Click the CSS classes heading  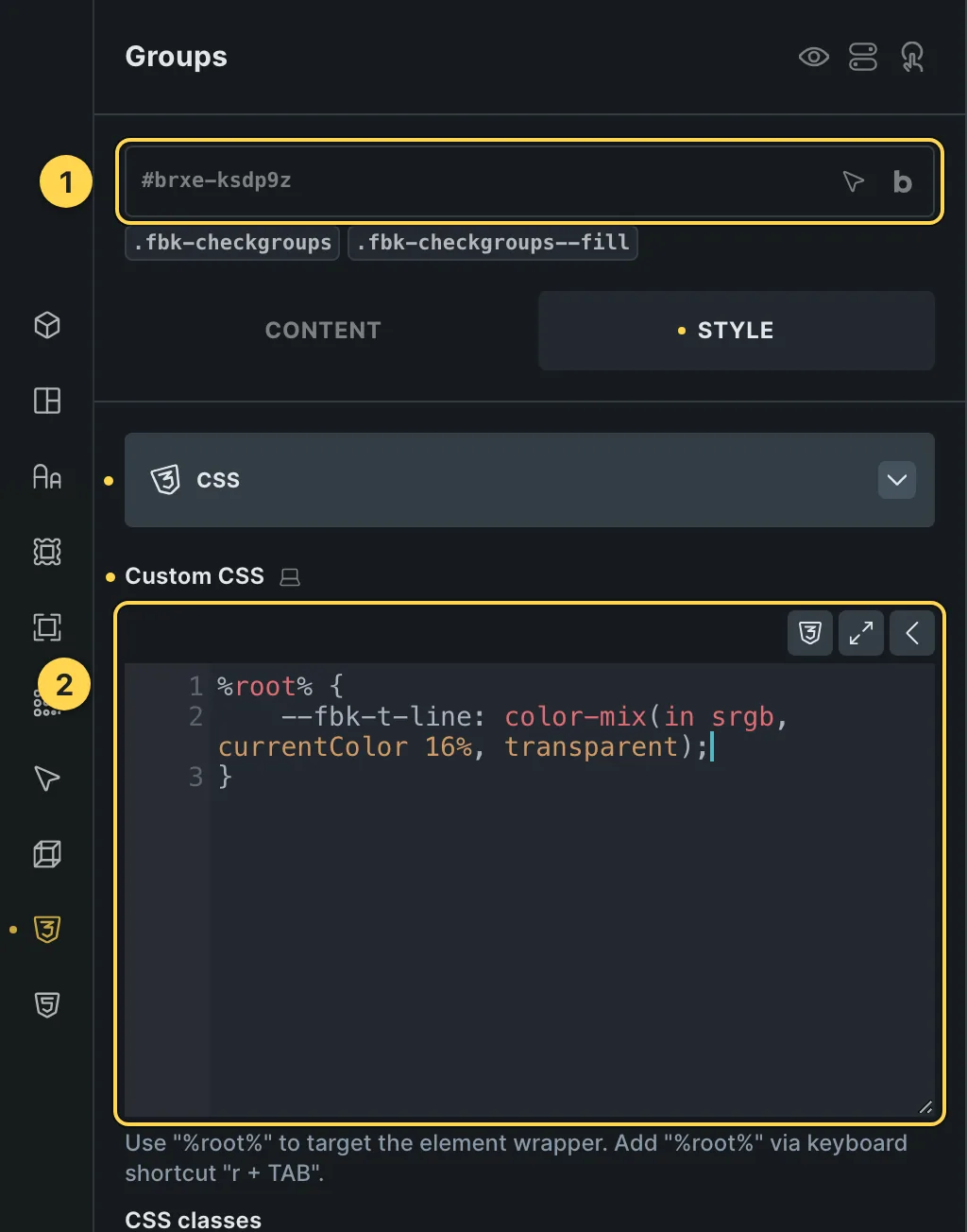tap(194, 1219)
